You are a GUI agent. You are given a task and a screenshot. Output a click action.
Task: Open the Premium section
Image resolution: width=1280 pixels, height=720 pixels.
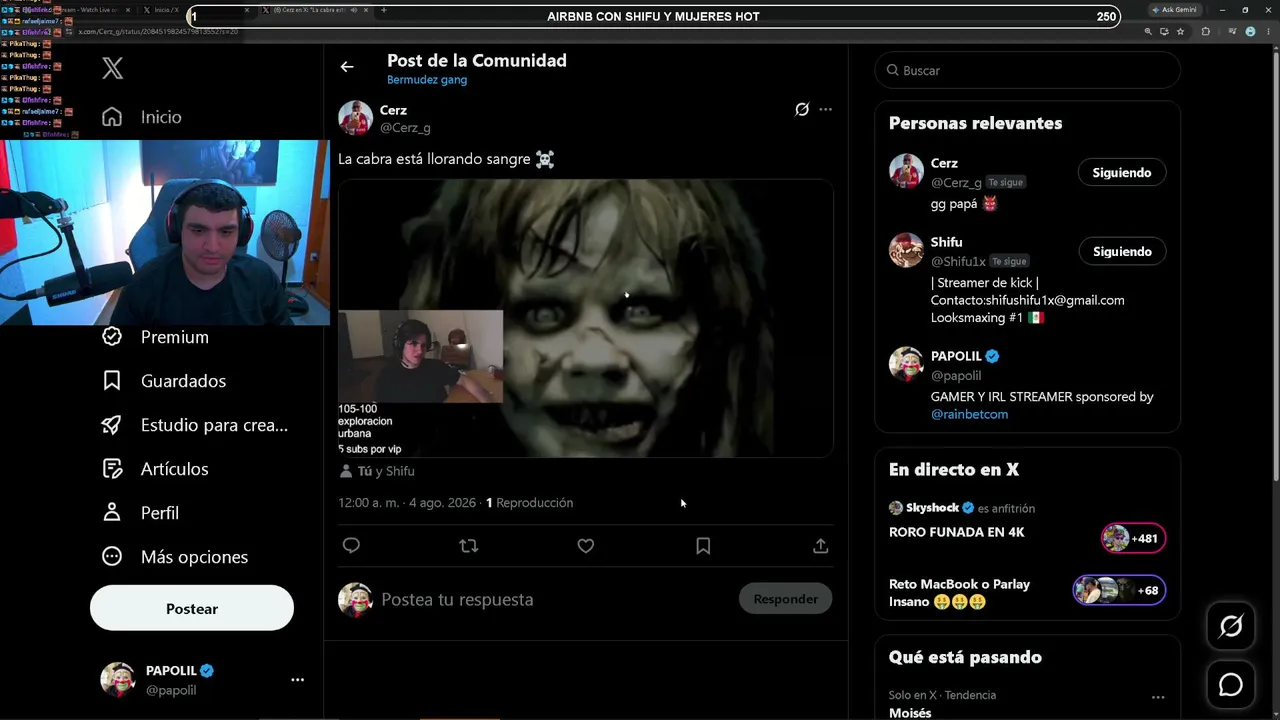tap(175, 337)
